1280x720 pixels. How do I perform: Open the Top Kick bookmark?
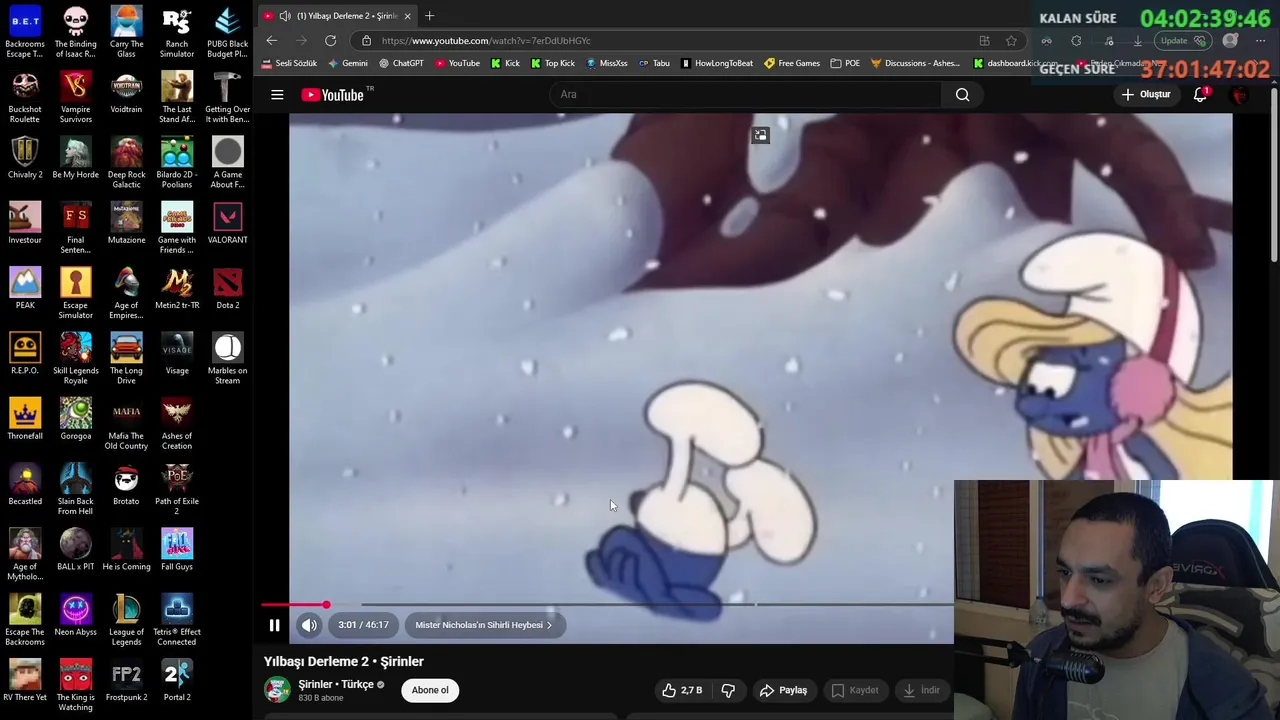pos(553,63)
